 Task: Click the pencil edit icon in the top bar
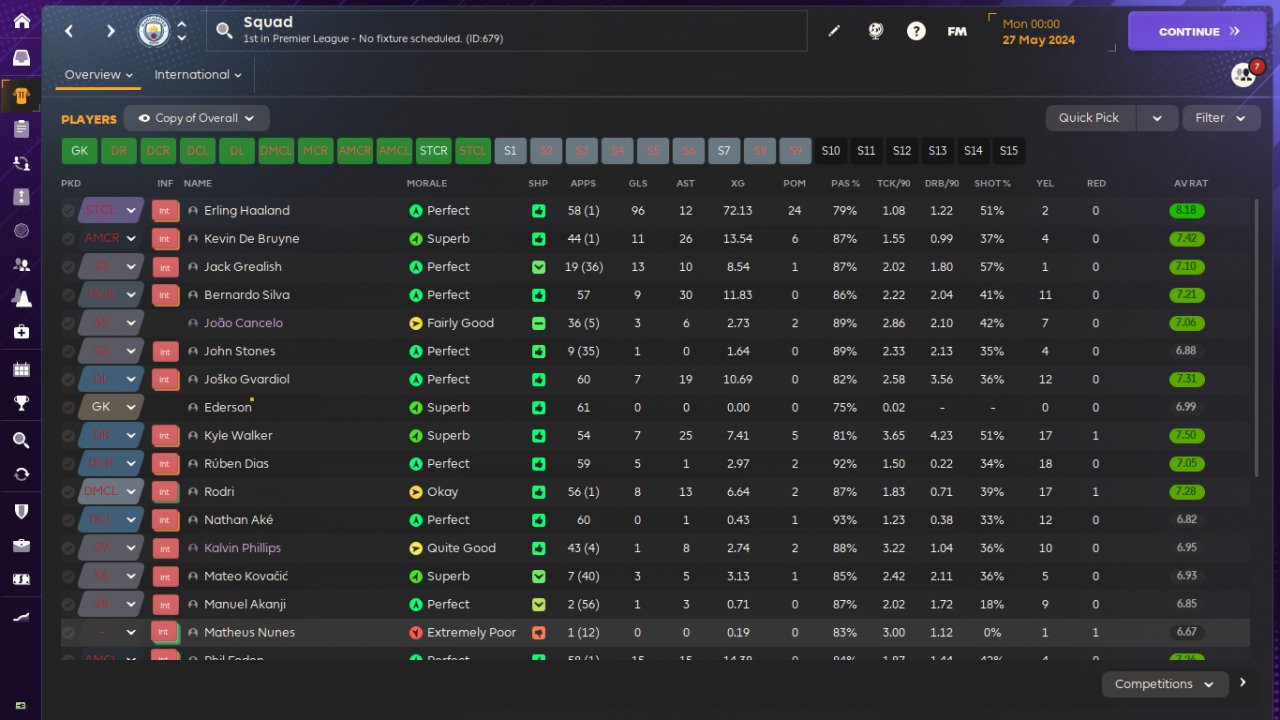[834, 31]
